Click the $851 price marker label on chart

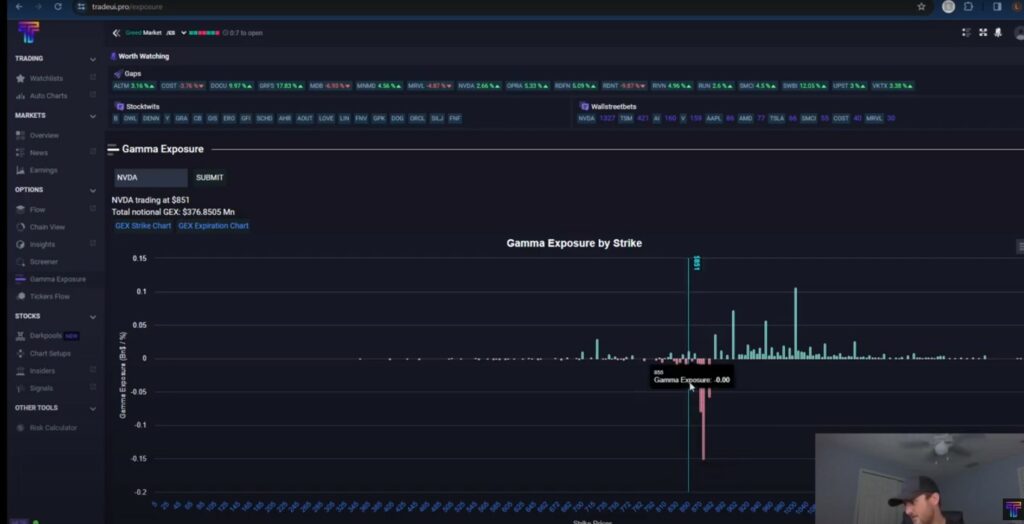coord(696,263)
